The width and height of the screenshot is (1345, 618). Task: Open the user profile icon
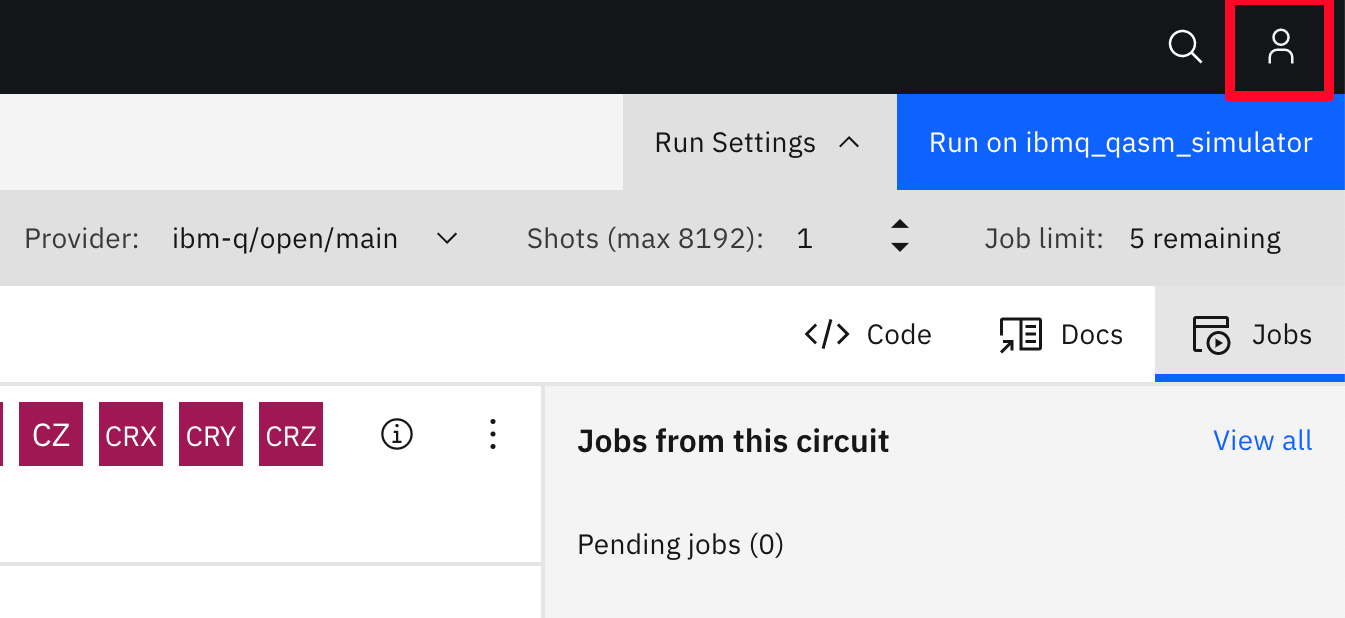click(1280, 47)
